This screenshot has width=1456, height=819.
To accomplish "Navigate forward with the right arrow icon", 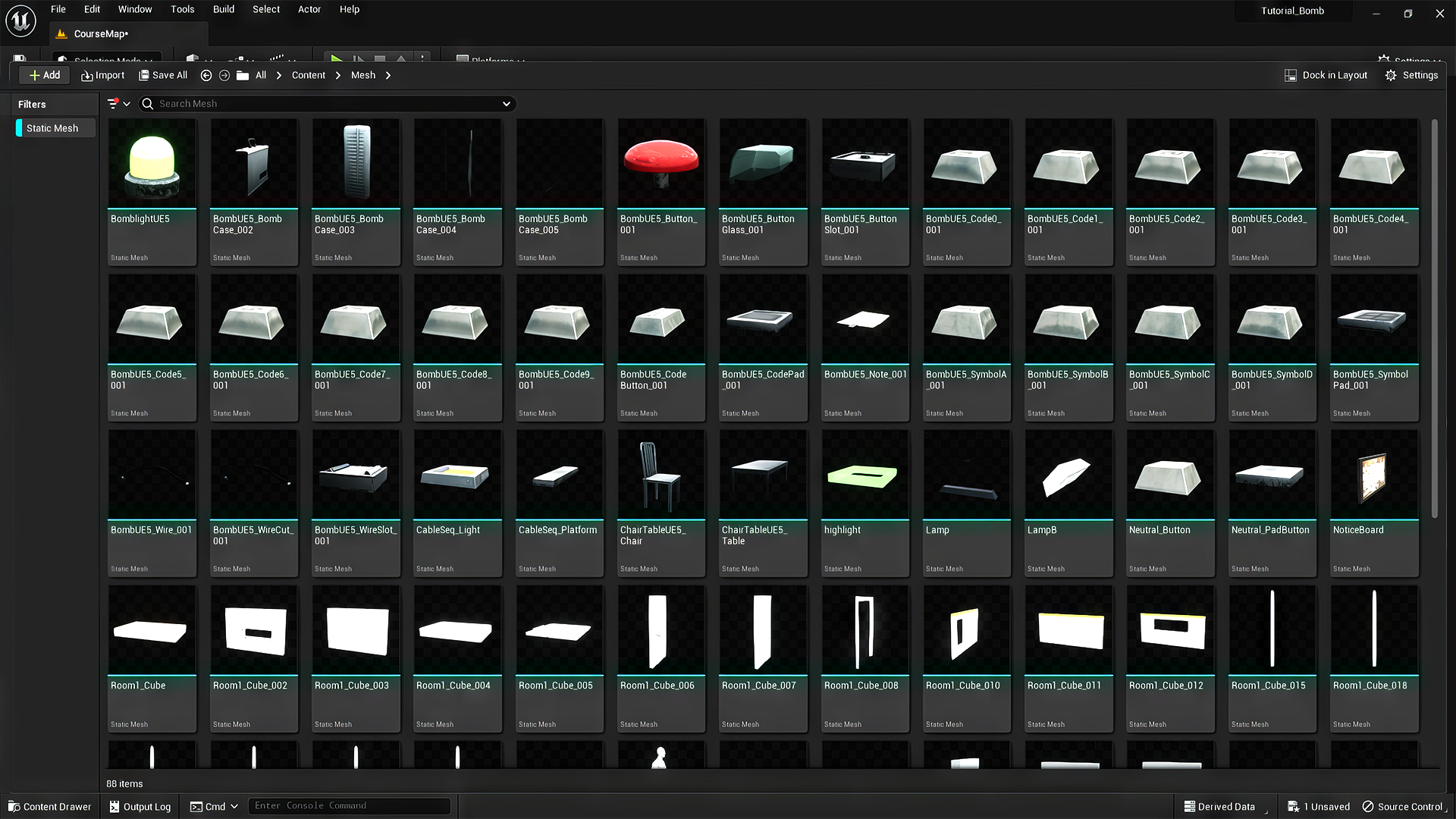I will 224,75.
